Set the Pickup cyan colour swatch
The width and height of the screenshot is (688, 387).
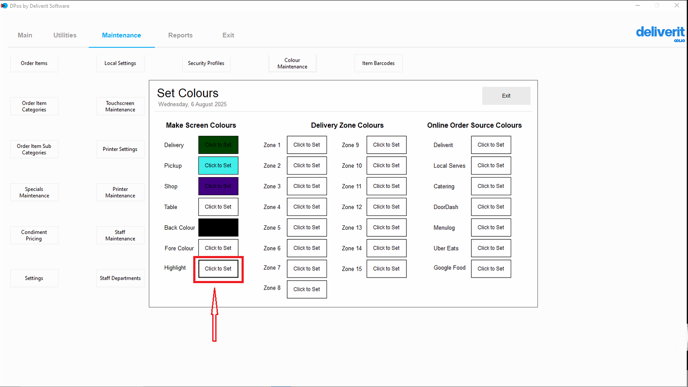[218, 165]
